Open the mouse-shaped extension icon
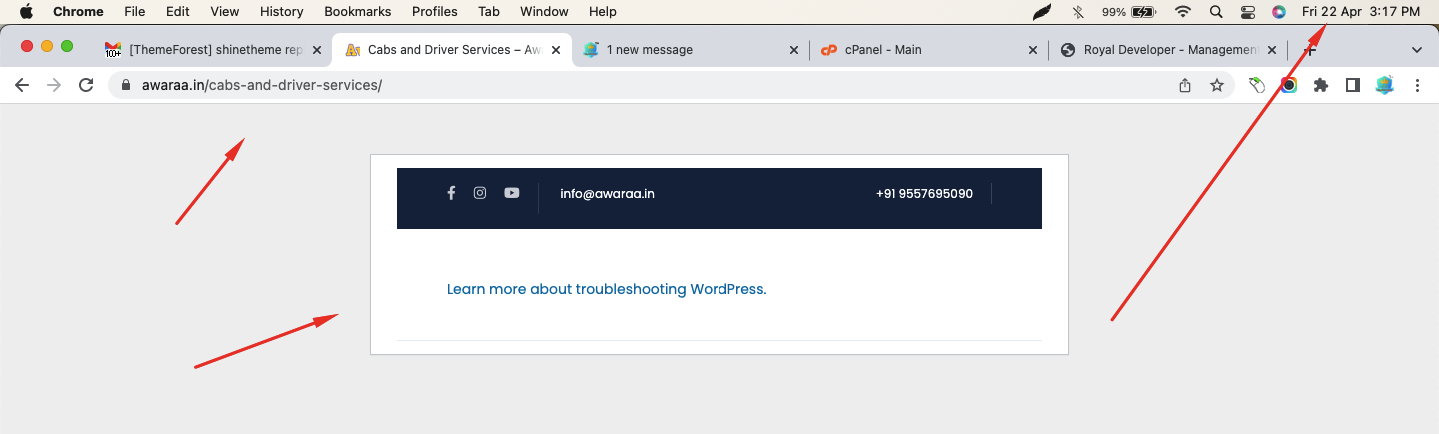Viewport: 1439px width, 434px height. (1258, 85)
